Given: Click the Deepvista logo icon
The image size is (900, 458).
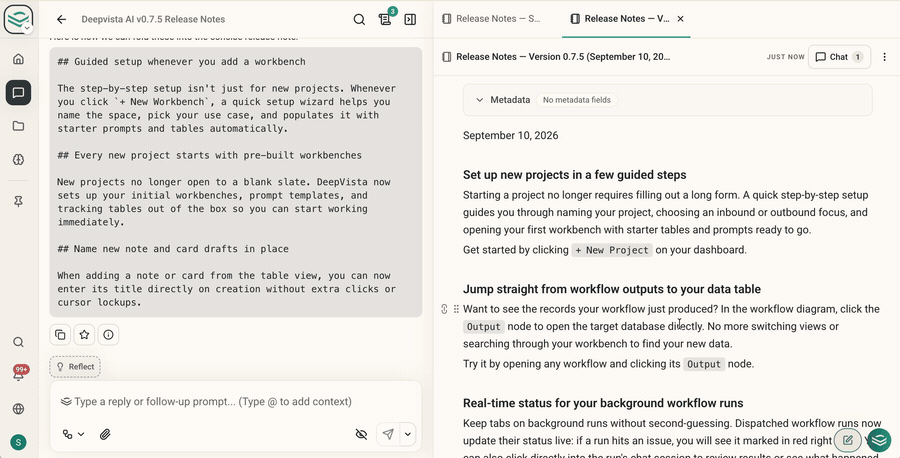Looking at the screenshot, I should pyautogui.click(x=18, y=18).
